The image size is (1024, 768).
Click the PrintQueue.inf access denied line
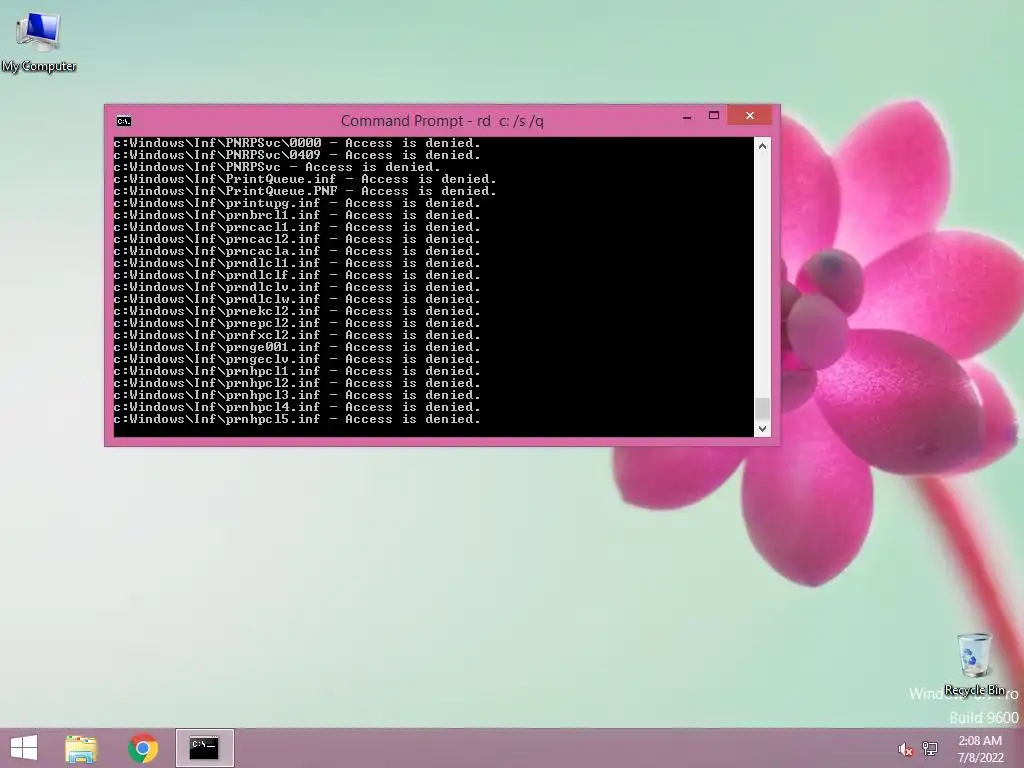(305, 179)
